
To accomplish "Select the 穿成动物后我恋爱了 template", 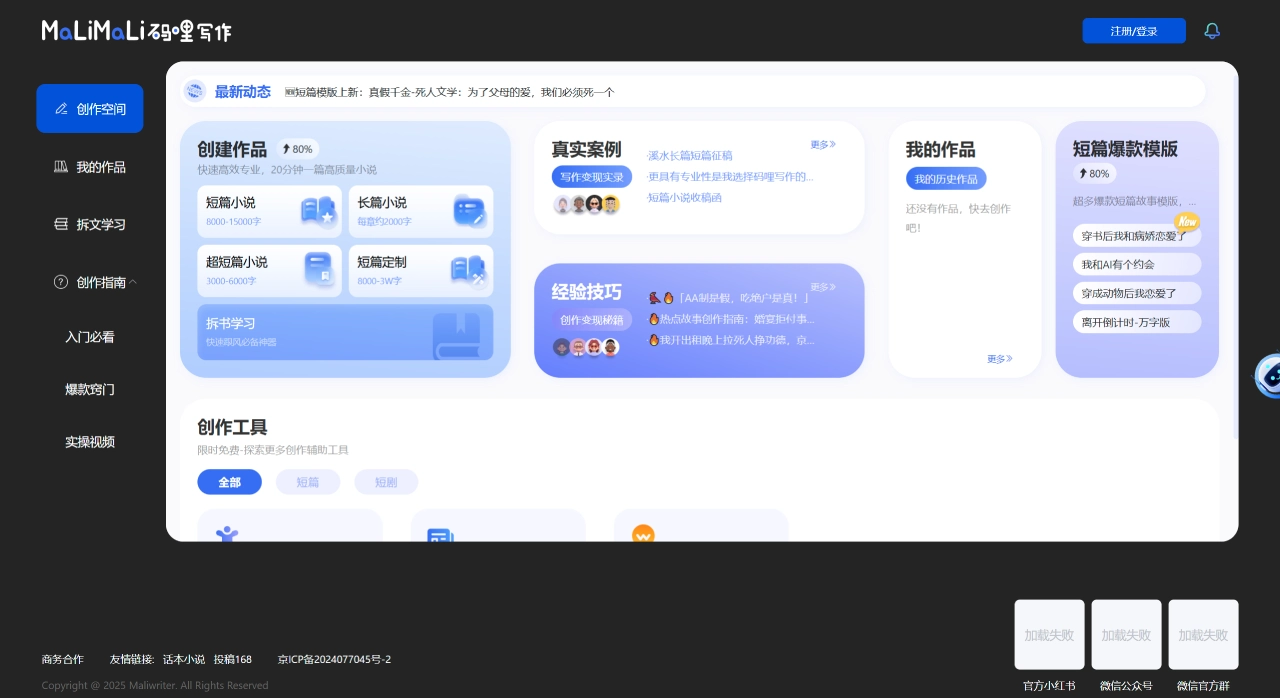I will pyautogui.click(x=1136, y=294).
